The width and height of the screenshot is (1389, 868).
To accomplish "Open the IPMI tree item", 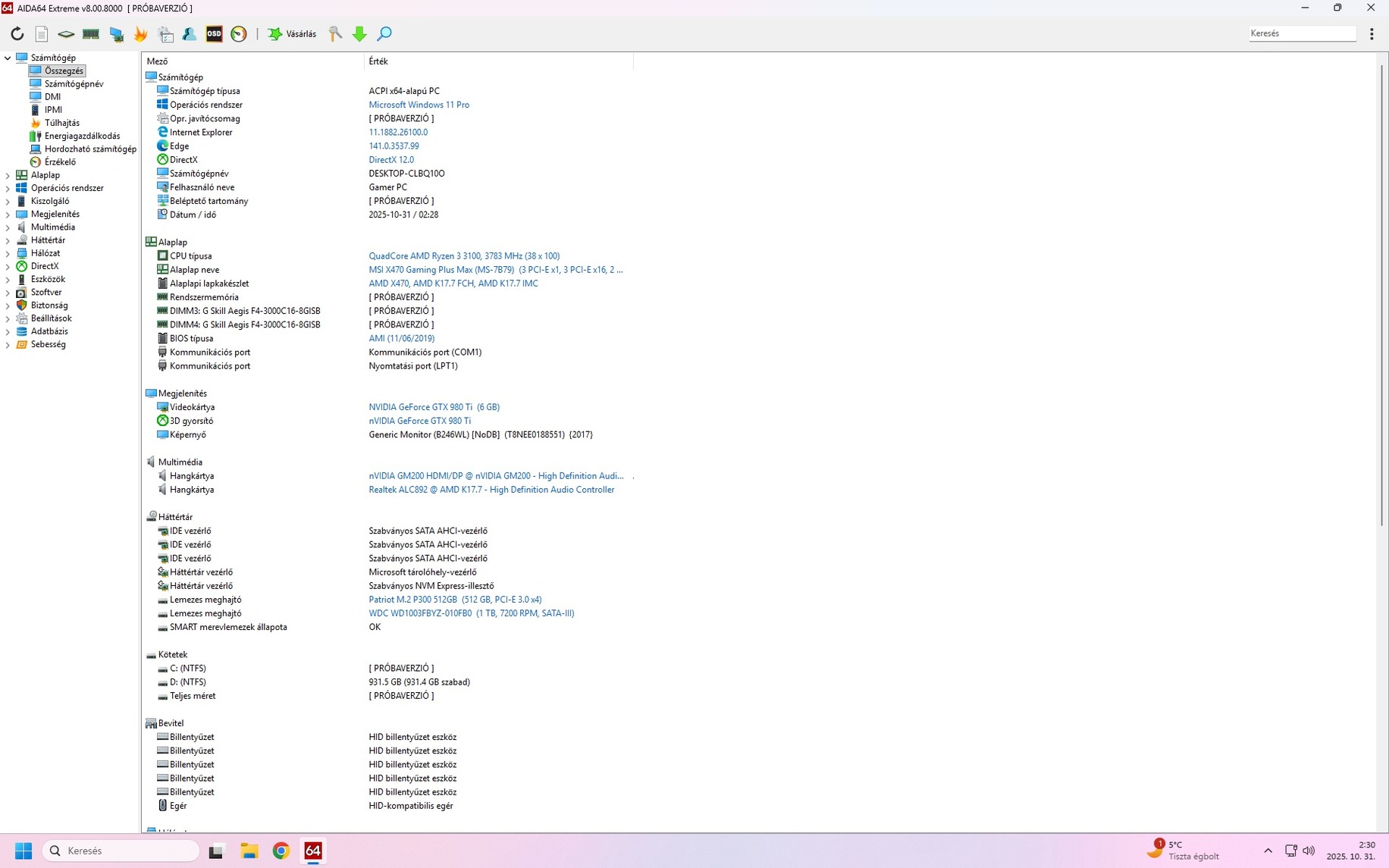I will point(53,110).
